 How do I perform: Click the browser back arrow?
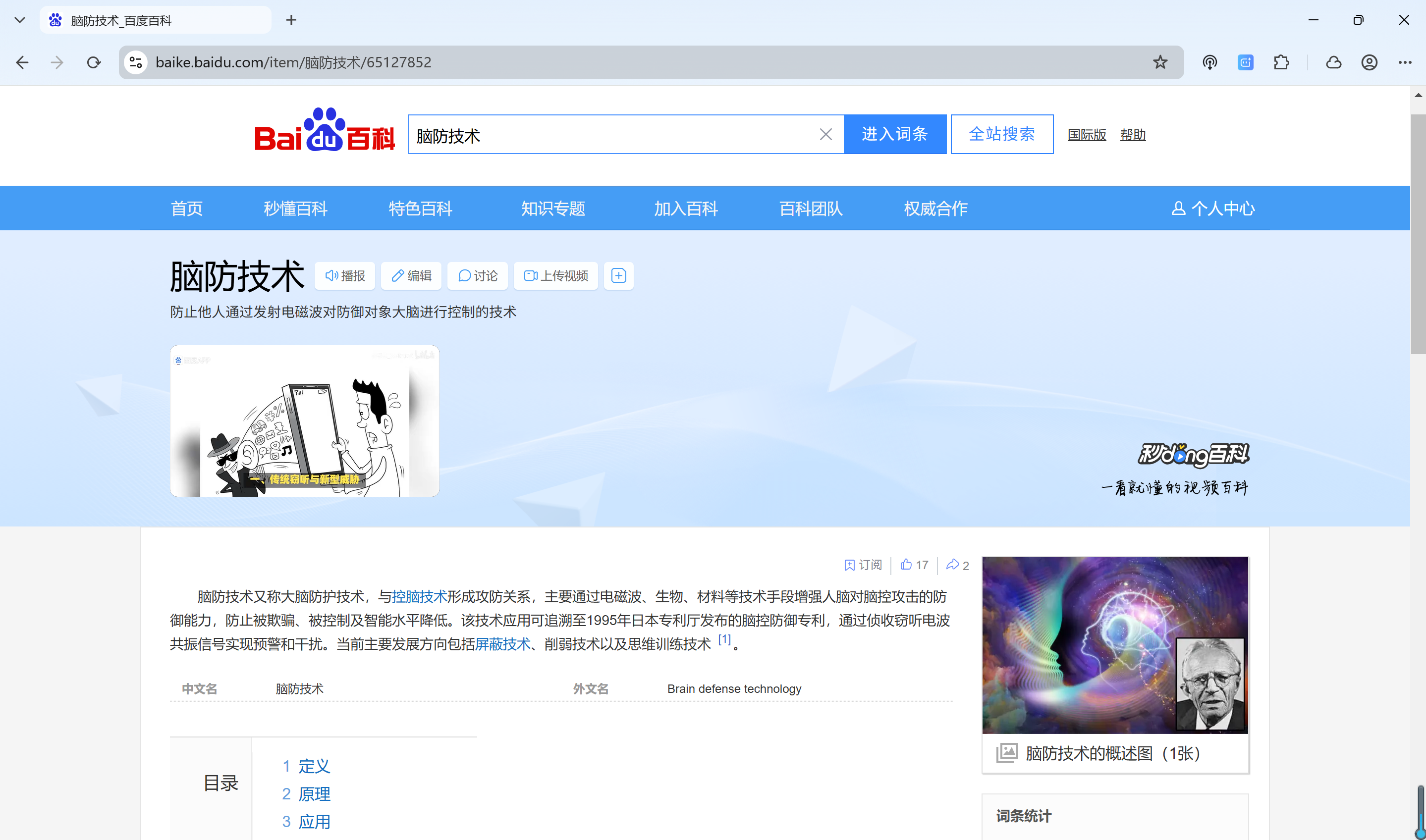[x=23, y=62]
